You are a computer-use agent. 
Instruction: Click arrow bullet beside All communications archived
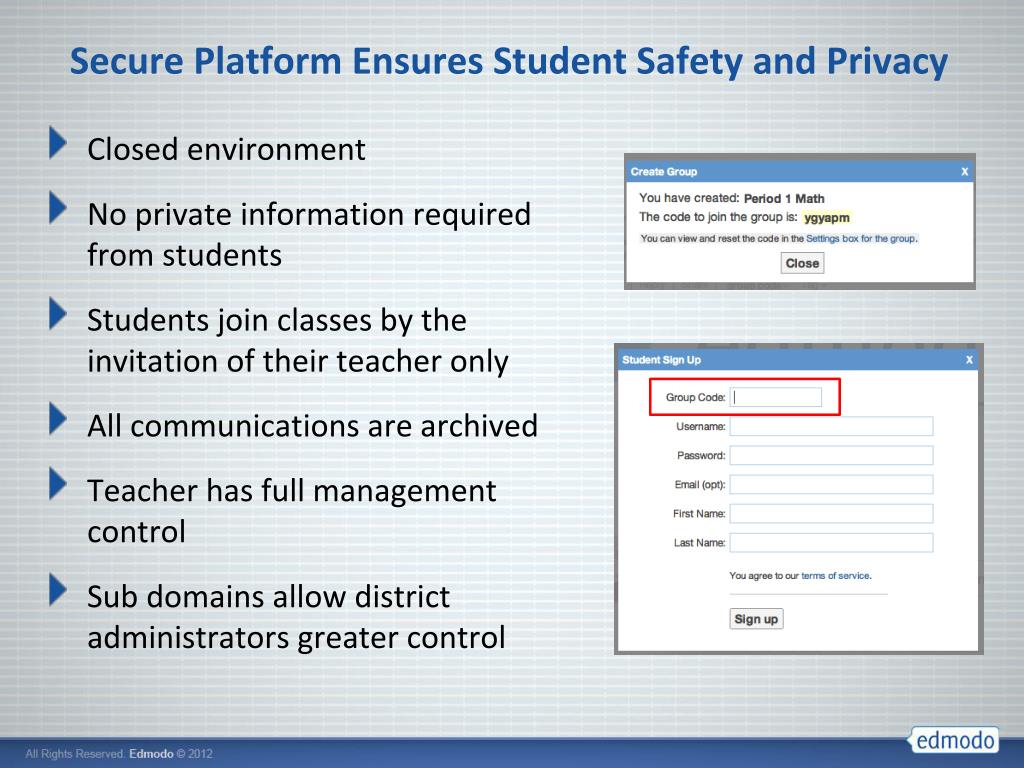58,419
